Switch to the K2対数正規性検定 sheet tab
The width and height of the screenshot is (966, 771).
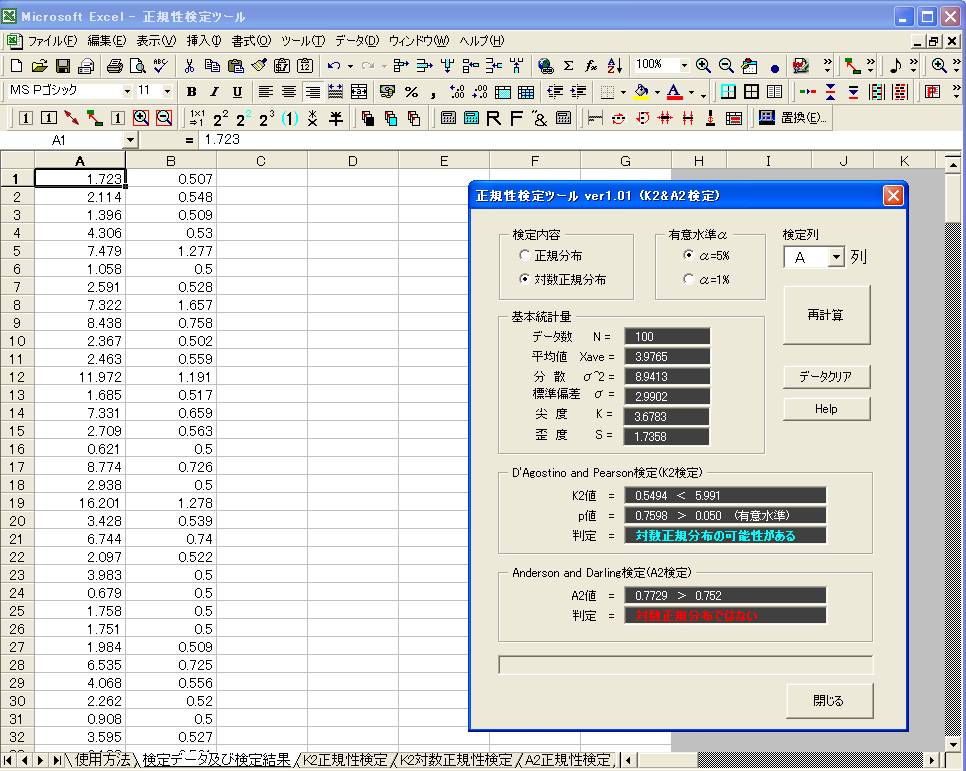(x=456, y=760)
